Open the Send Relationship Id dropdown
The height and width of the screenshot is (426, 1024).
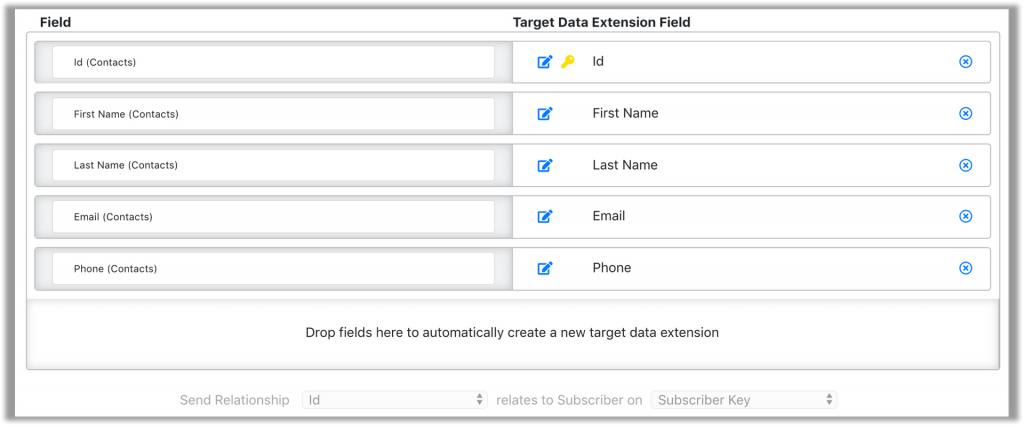(x=394, y=400)
